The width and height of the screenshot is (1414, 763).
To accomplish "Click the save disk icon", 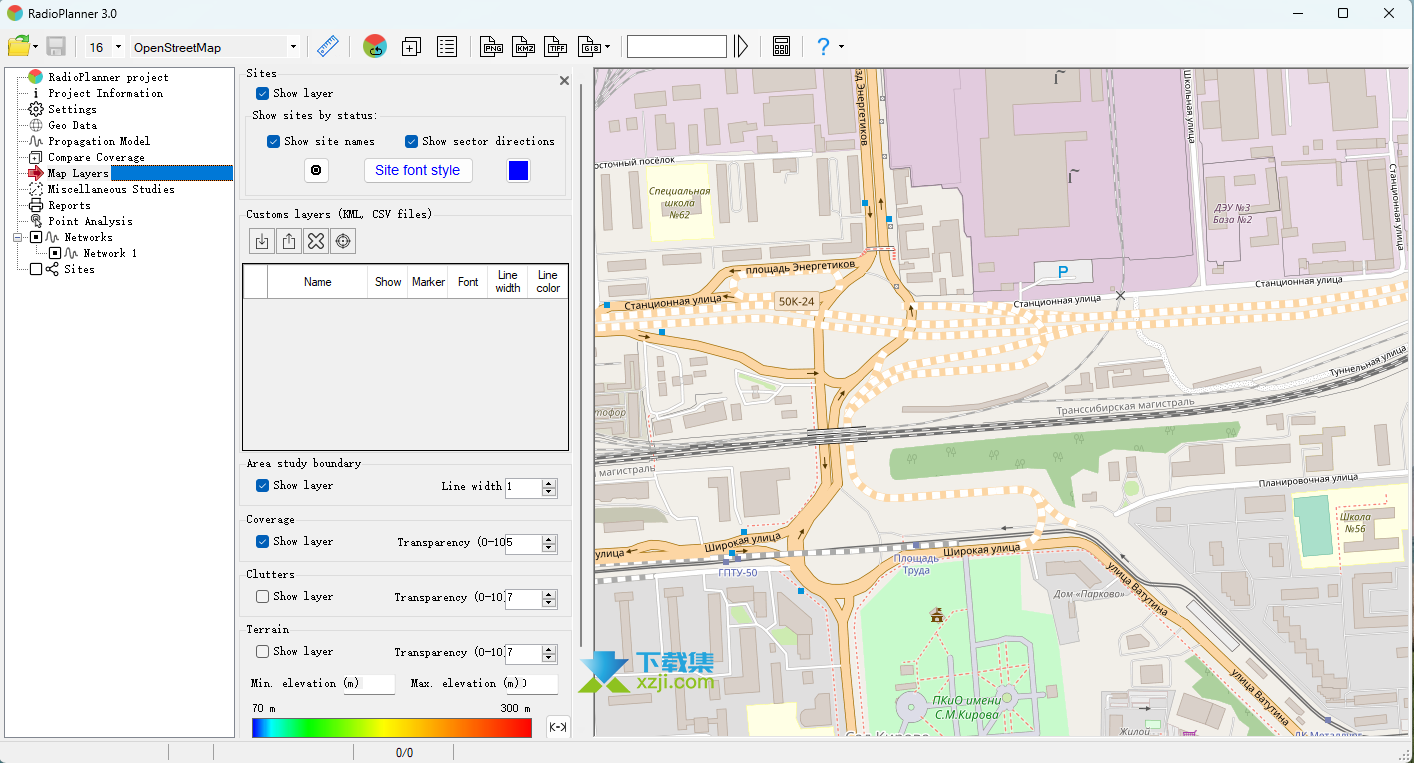I will (56, 46).
